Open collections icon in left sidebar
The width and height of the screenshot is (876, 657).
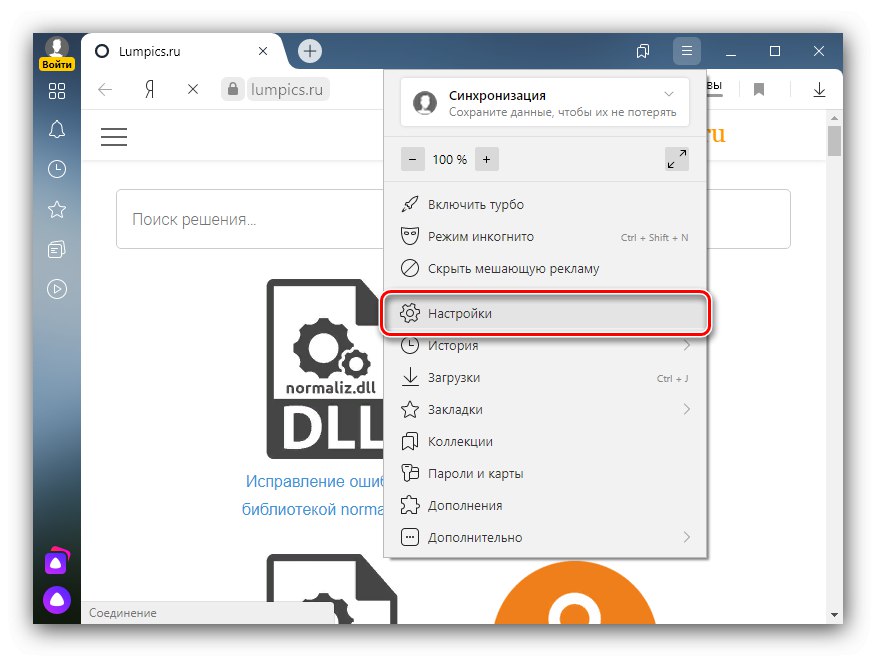click(56, 249)
